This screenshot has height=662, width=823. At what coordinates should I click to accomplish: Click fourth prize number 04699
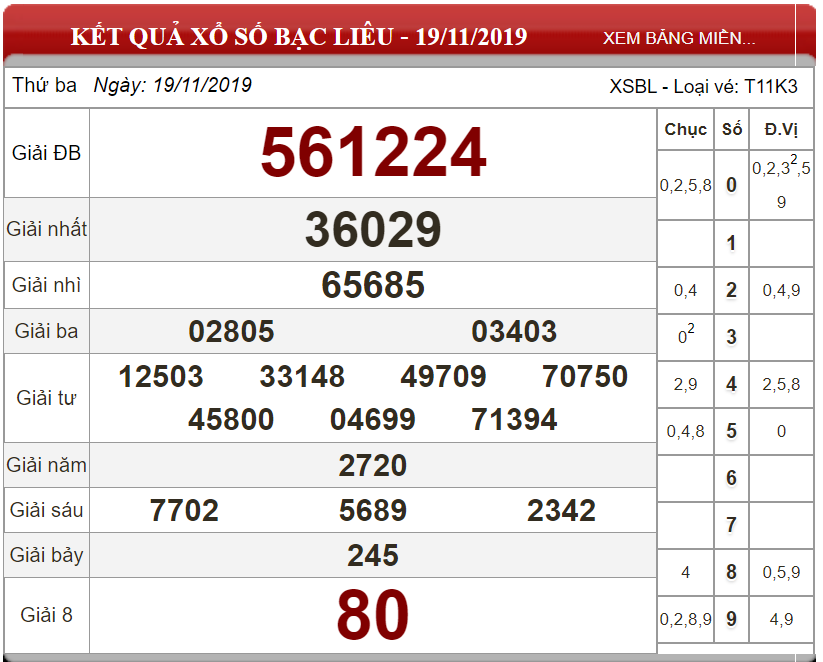point(373,419)
